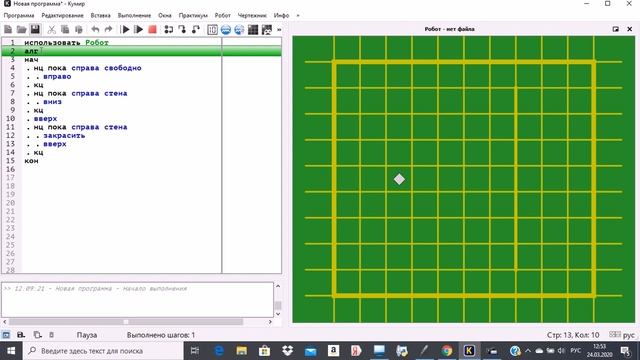
Task: Run the program with the play button
Action: tap(126, 29)
